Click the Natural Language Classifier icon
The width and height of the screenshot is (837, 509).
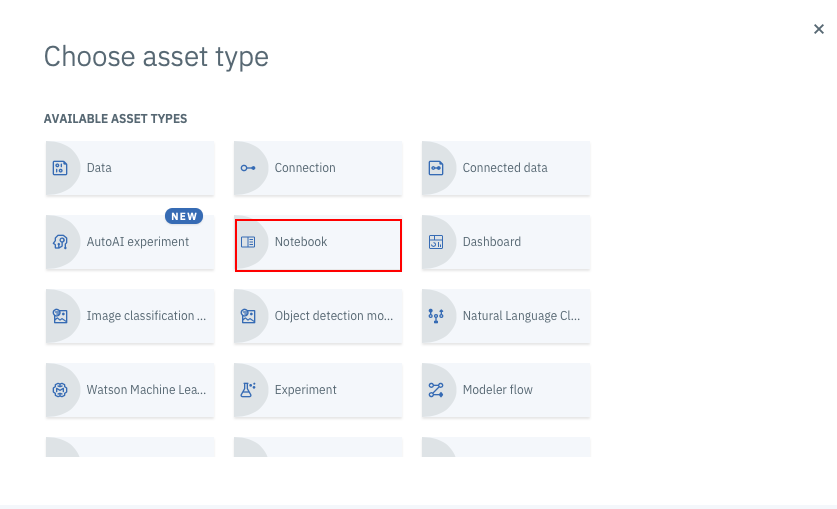[436, 316]
